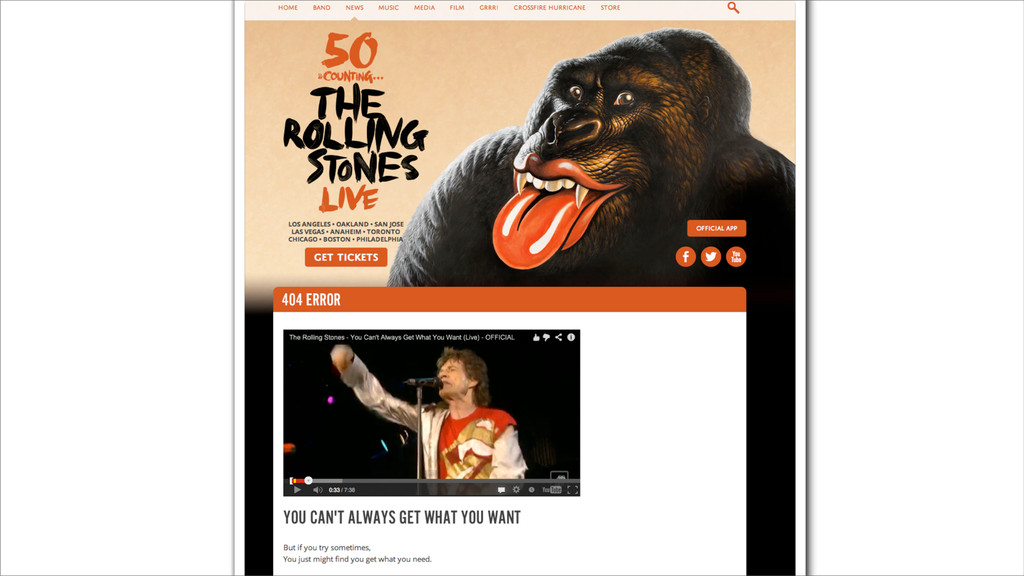Enter fullscreen mode in the video player
The image size is (1024, 576).
click(572, 490)
